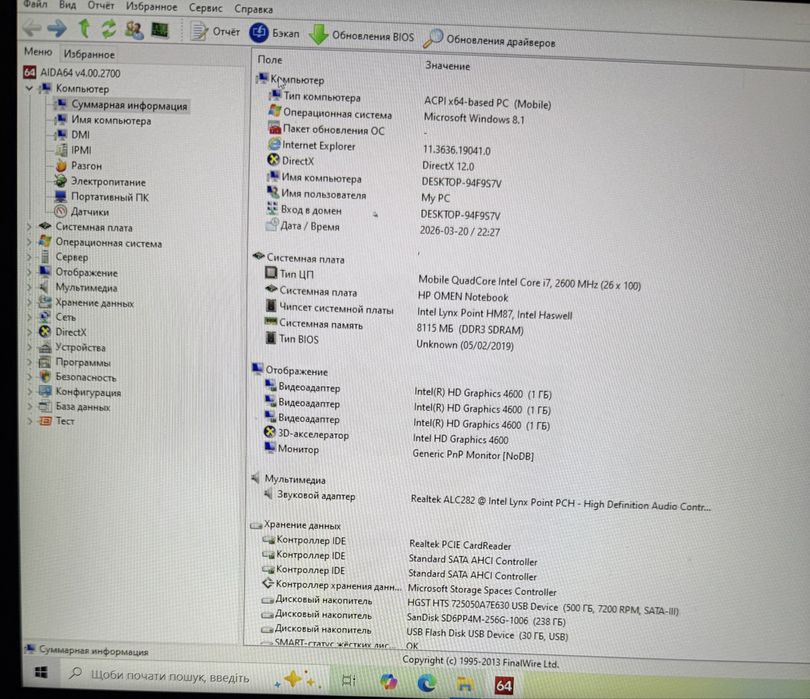Click the Back navigation arrow
810x699 pixels.
click(33, 27)
